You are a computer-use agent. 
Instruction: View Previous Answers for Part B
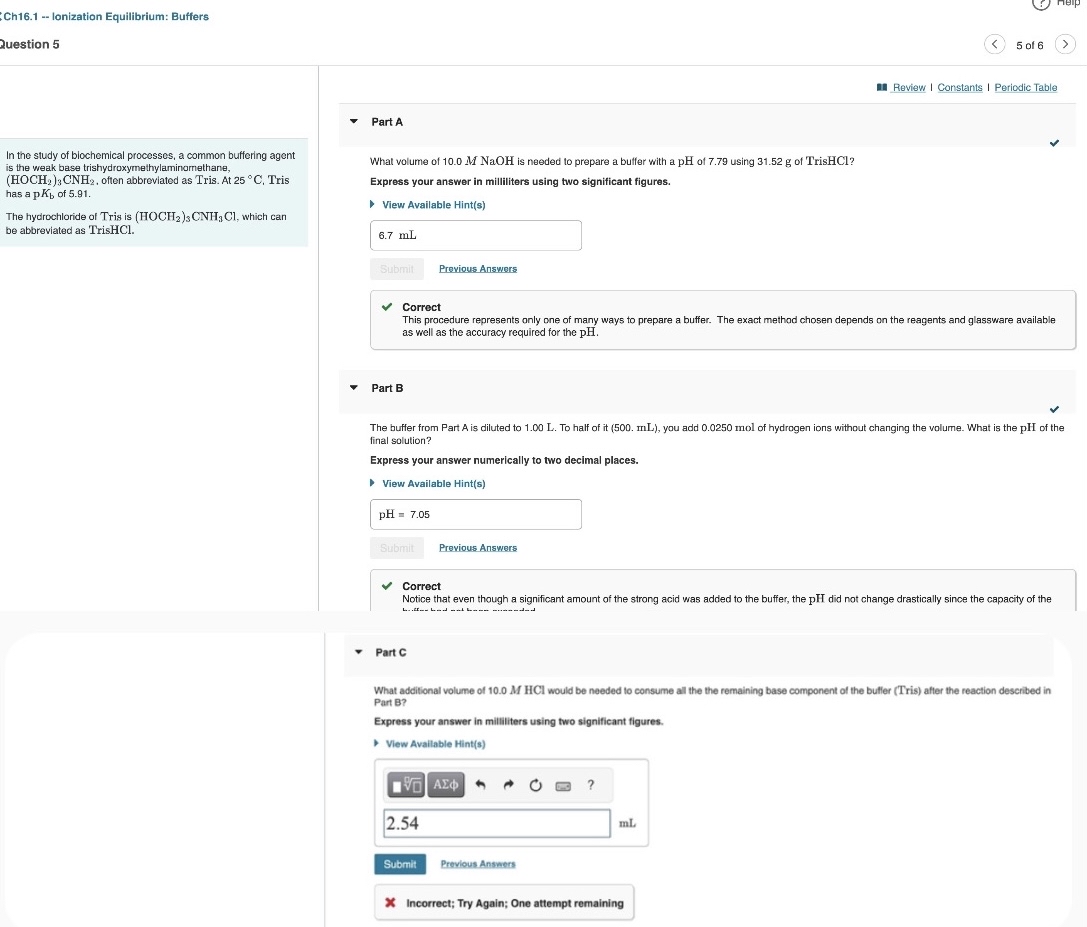(x=478, y=547)
